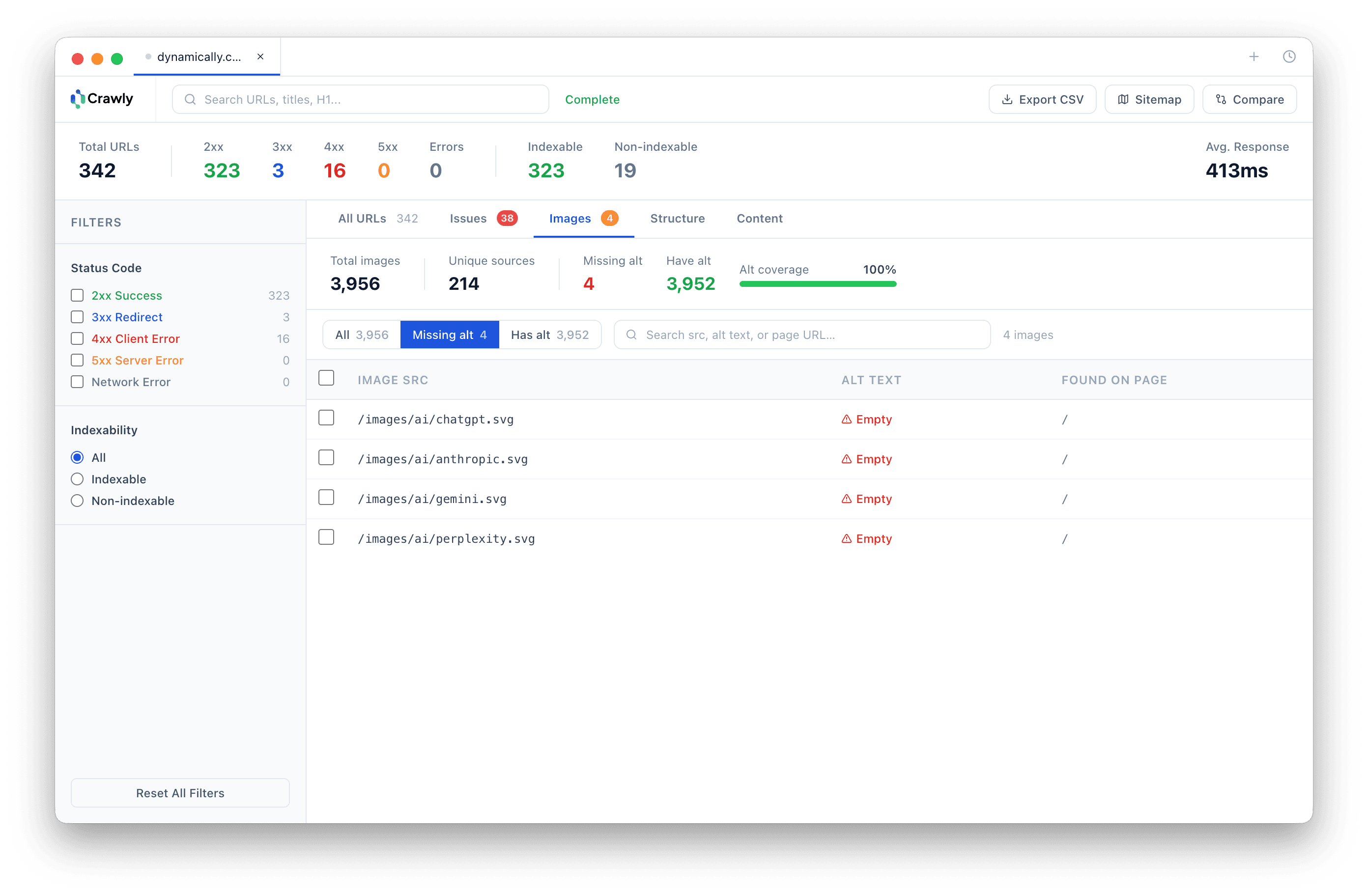Select all images header checkbox

pyautogui.click(x=326, y=378)
